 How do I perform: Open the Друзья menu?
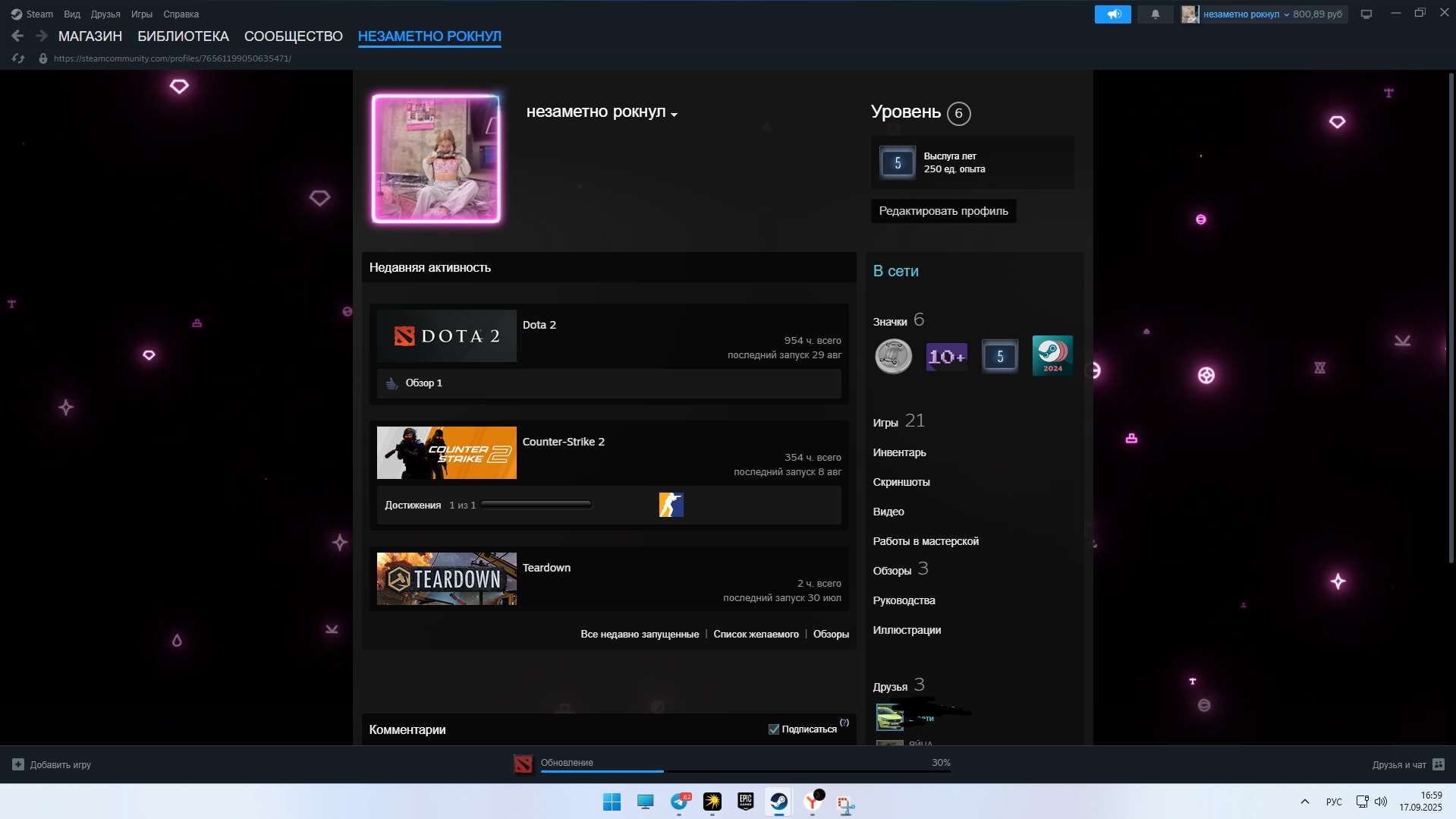tap(105, 14)
